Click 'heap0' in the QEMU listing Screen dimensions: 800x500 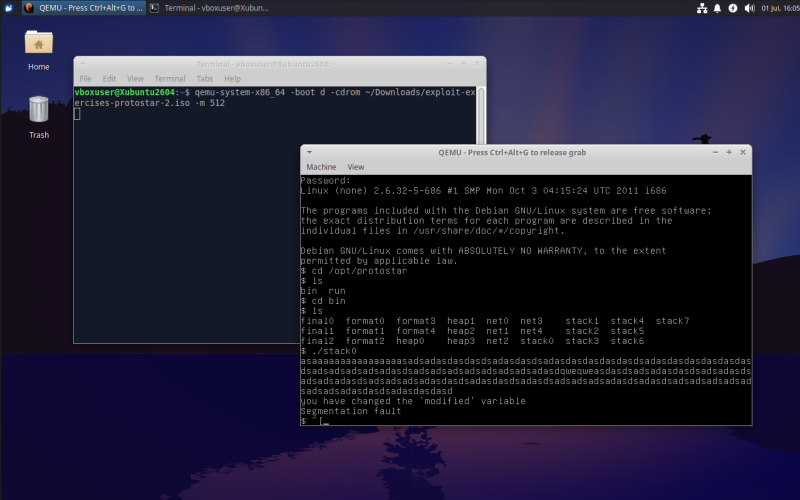click(410, 341)
